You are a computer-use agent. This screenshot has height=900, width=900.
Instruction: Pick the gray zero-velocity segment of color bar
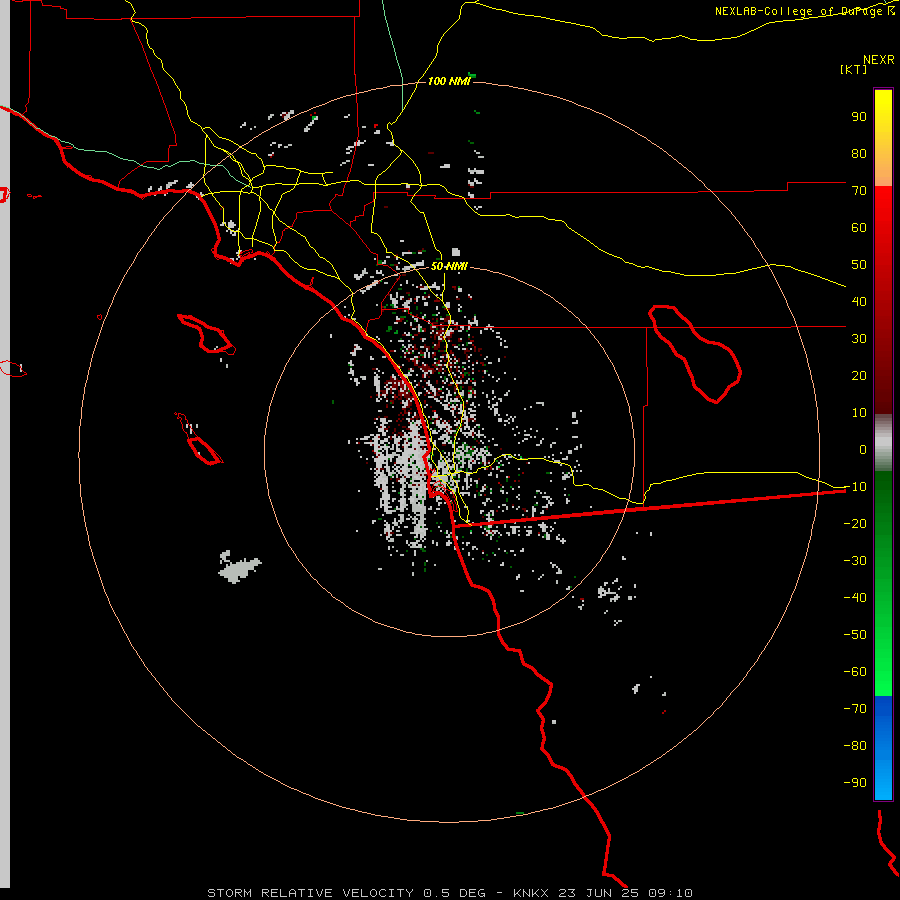[883, 443]
